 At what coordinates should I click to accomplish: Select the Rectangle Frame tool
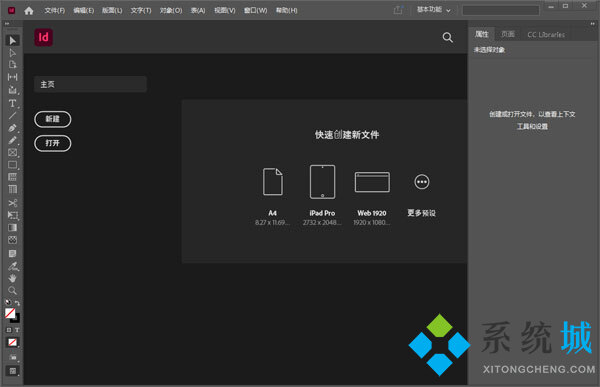coord(12,152)
